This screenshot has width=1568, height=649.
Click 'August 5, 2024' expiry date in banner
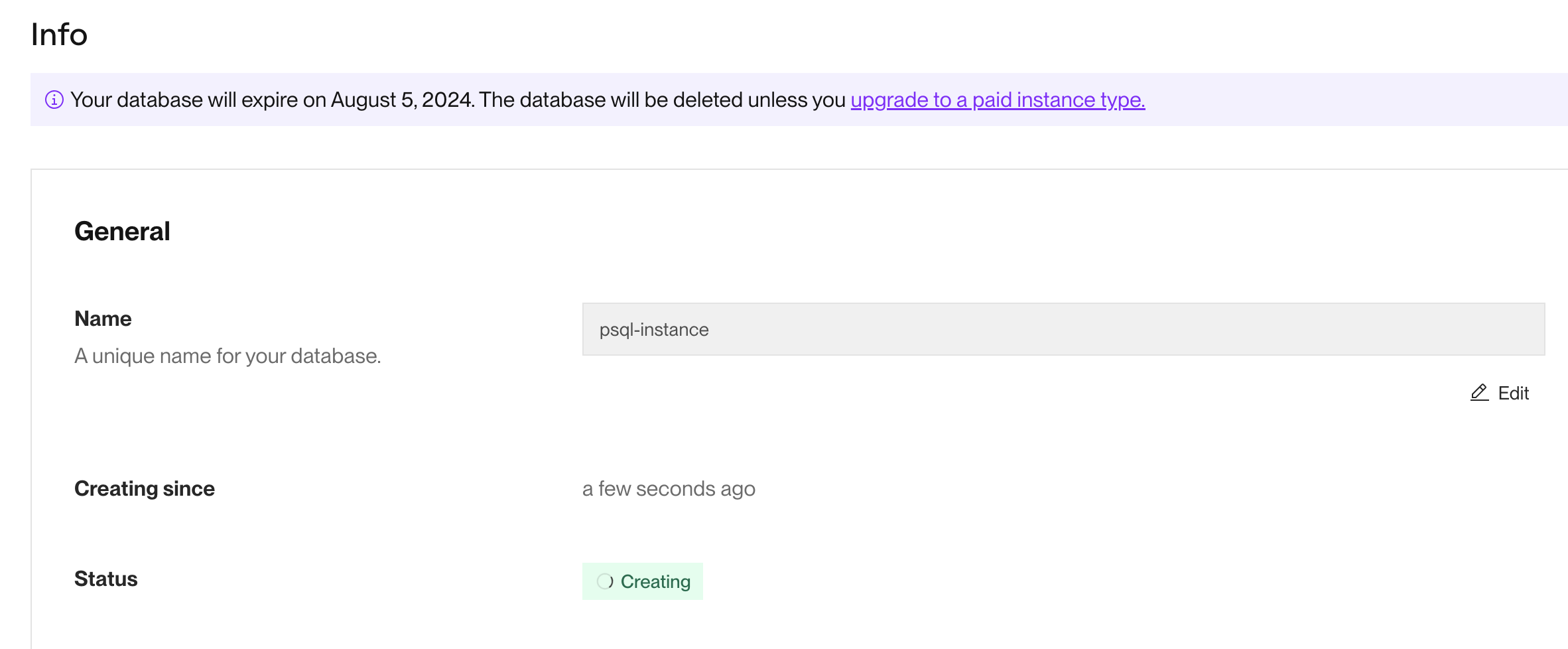[401, 100]
